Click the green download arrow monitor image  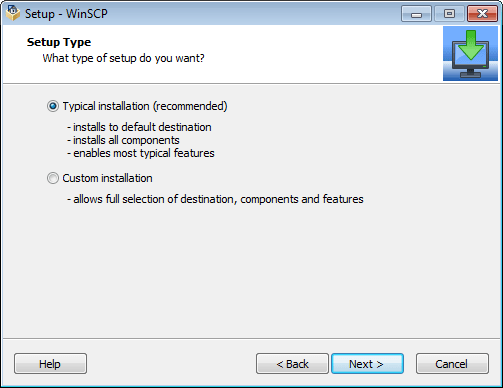[x=470, y=54]
